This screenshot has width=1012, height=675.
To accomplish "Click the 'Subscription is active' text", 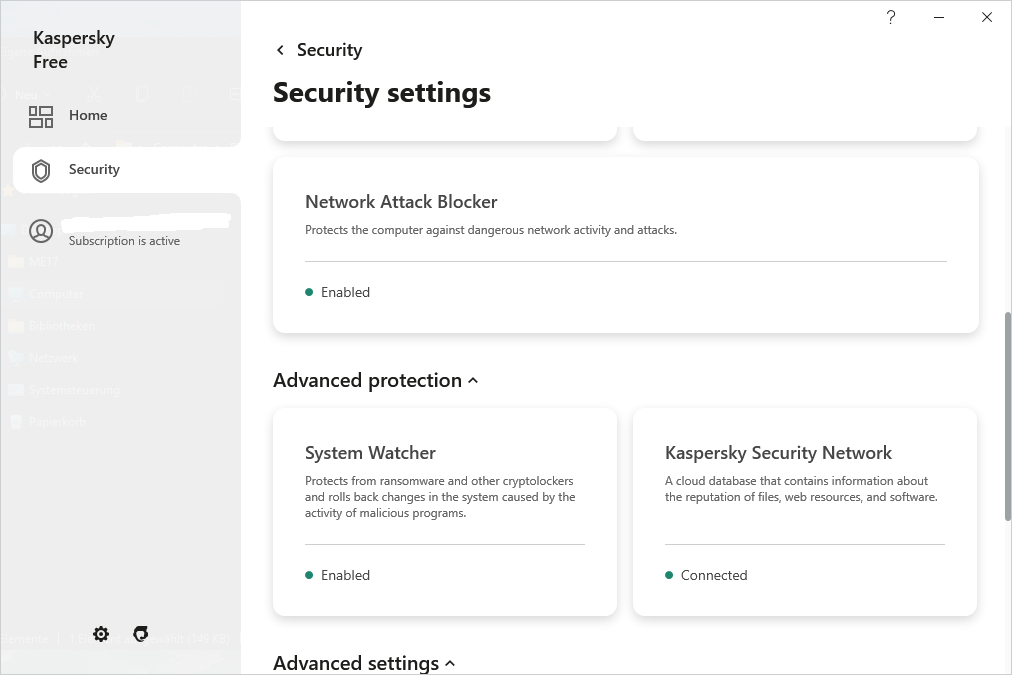I will click(124, 241).
